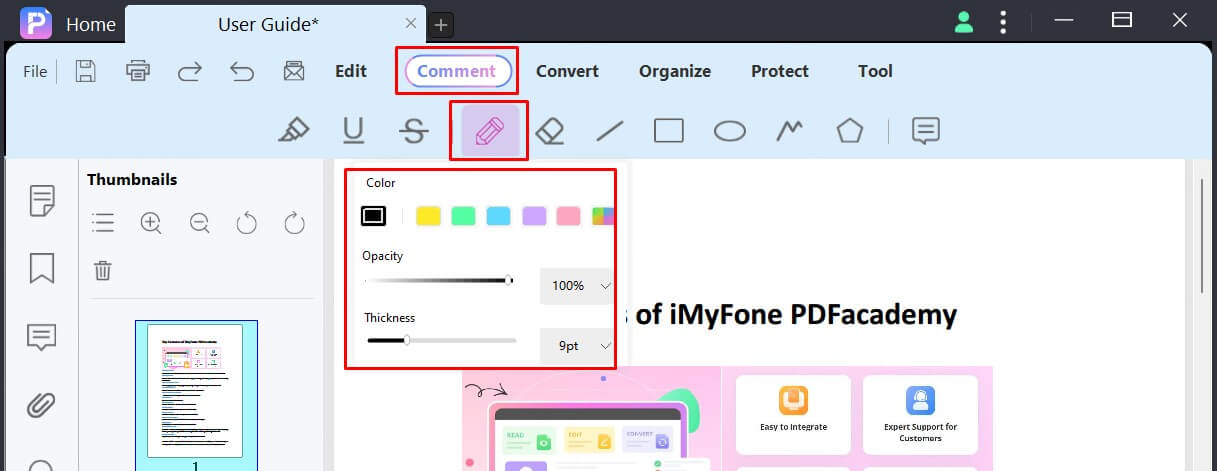Viewport: 1217px width, 471px height.
Task: Switch to the Convert tab
Action: tap(567, 71)
